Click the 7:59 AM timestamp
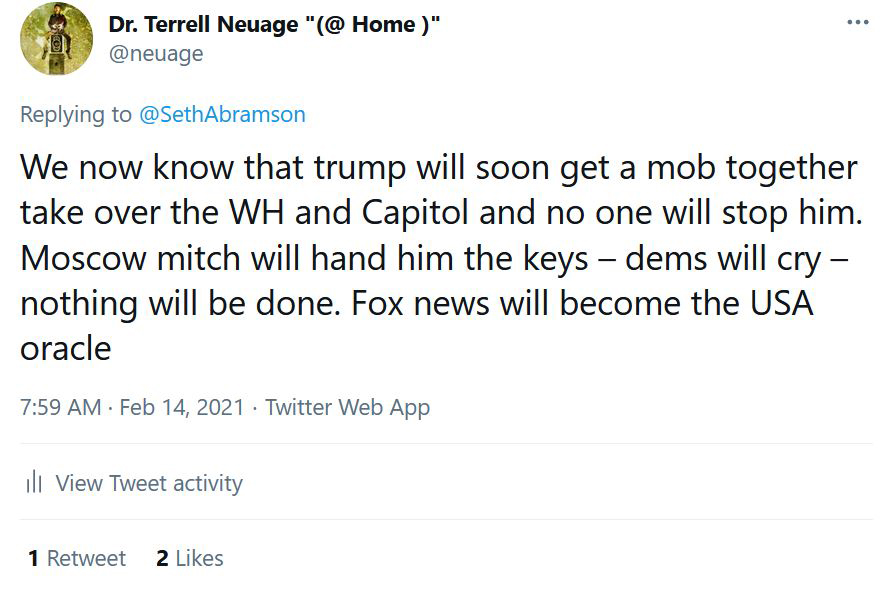 click(x=60, y=407)
